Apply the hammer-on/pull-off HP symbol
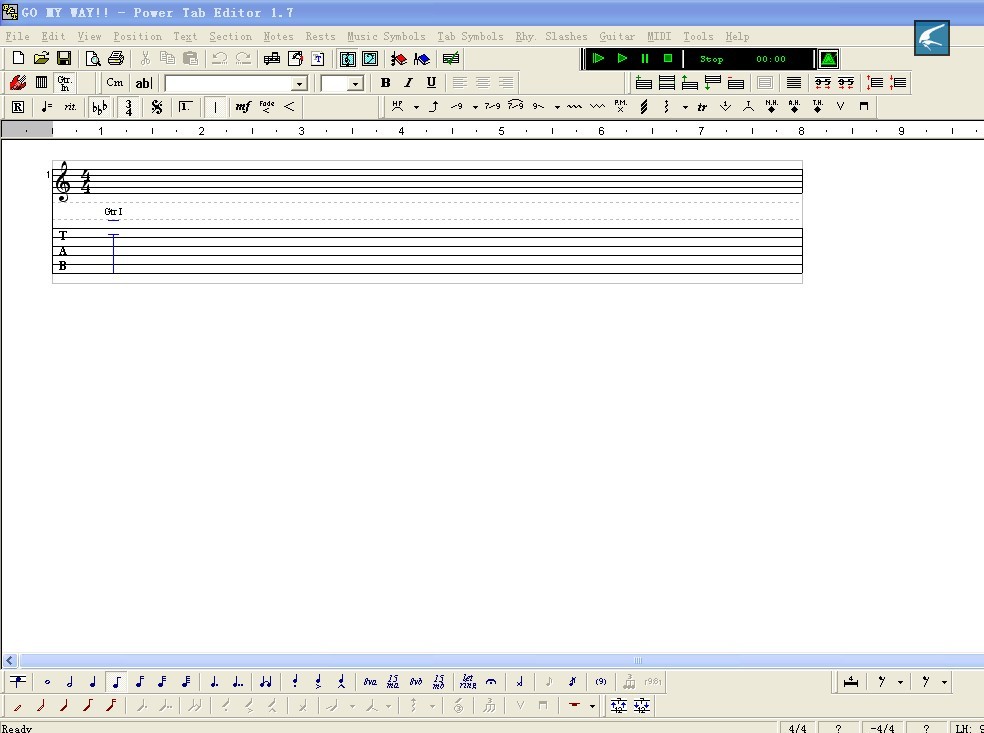984x733 pixels. tap(397, 107)
